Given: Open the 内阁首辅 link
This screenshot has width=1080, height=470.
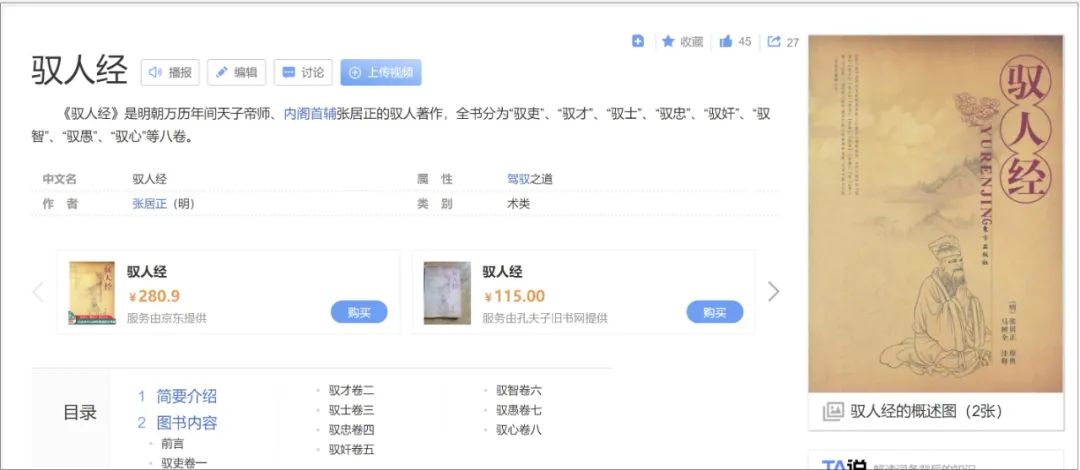Looking at the screenshot, I should [x=310, y=114].
